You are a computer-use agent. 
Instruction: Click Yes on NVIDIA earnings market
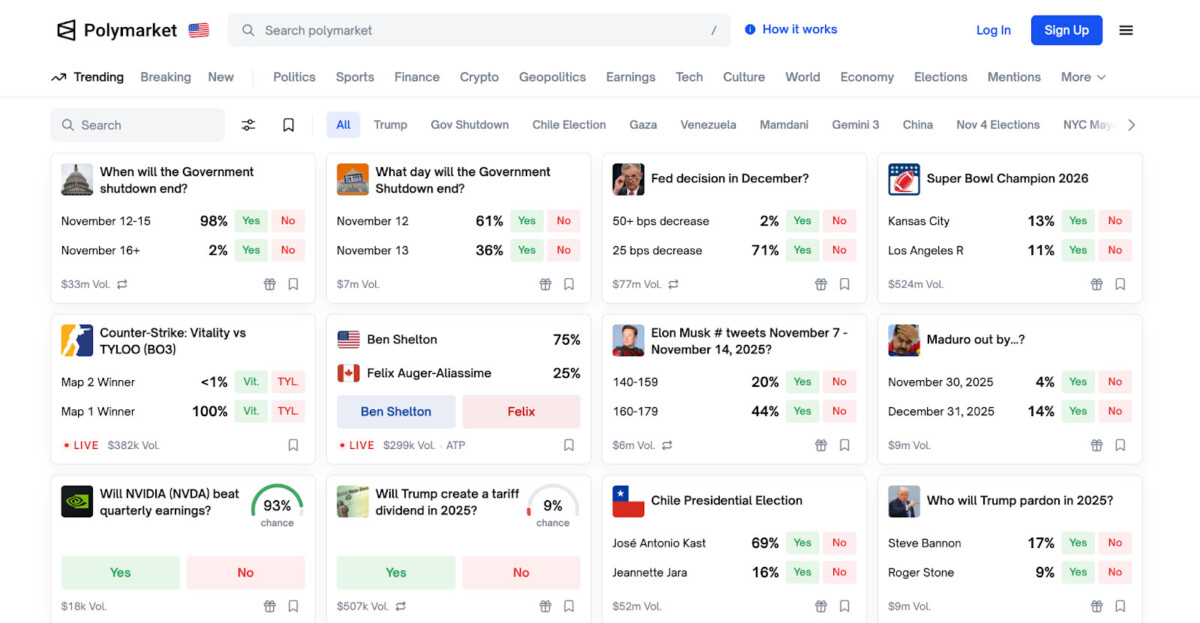(120, 573)
